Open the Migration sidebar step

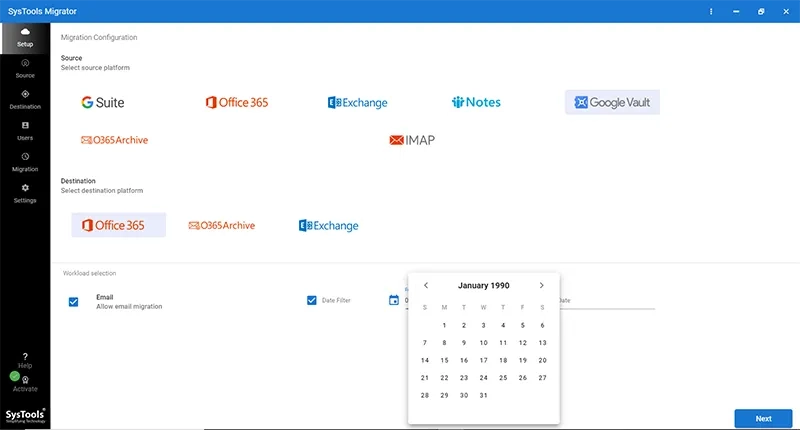25,162
